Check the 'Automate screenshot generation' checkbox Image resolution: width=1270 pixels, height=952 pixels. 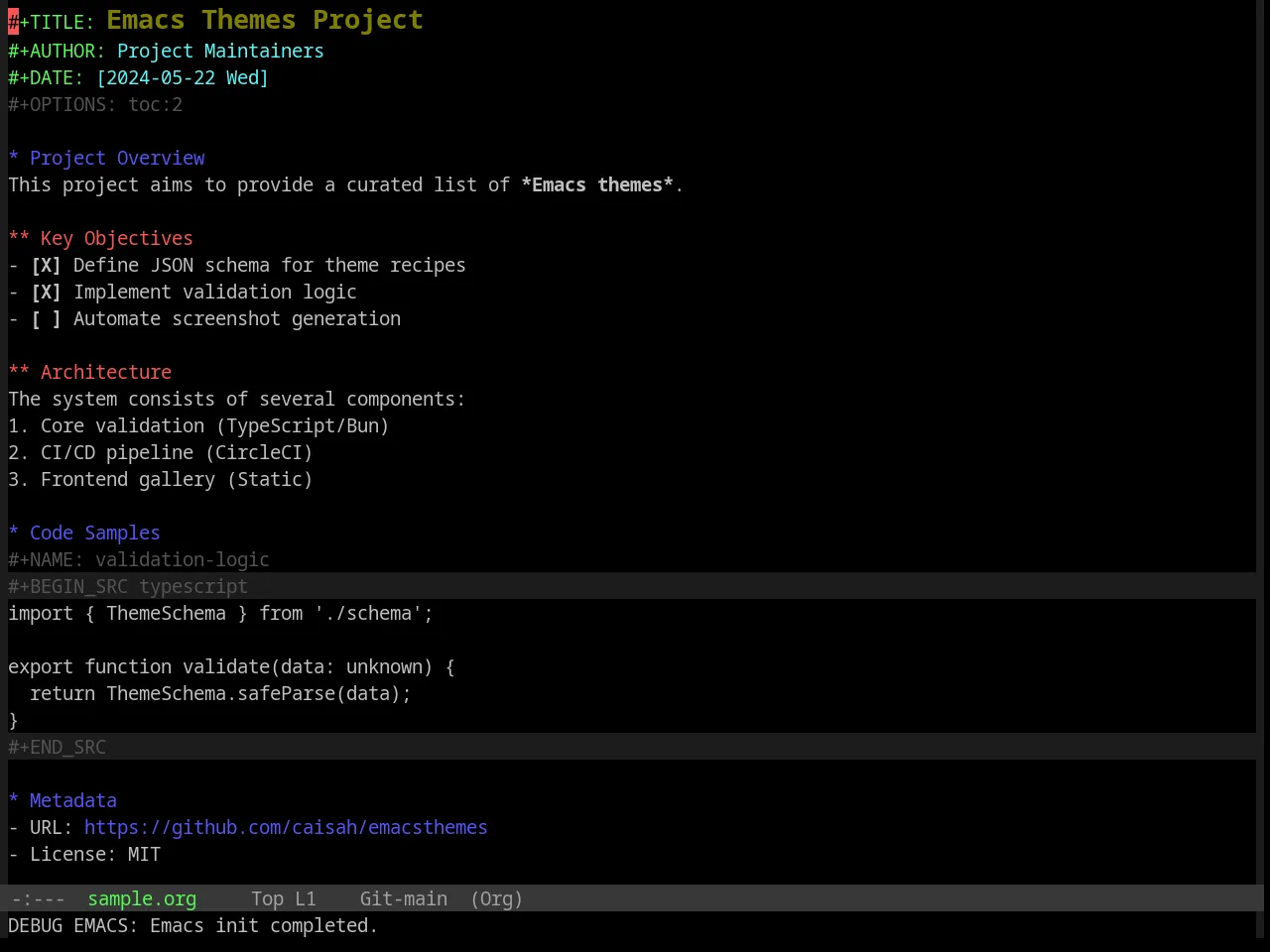tap(46, 318)
